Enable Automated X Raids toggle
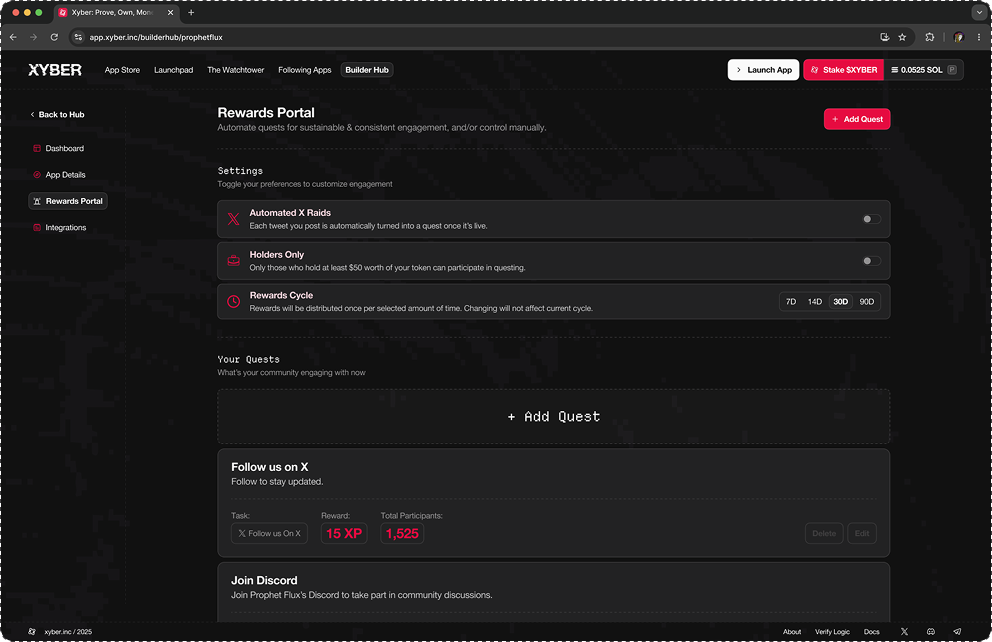Screen dimensions: 992x642 coord(871,219)
